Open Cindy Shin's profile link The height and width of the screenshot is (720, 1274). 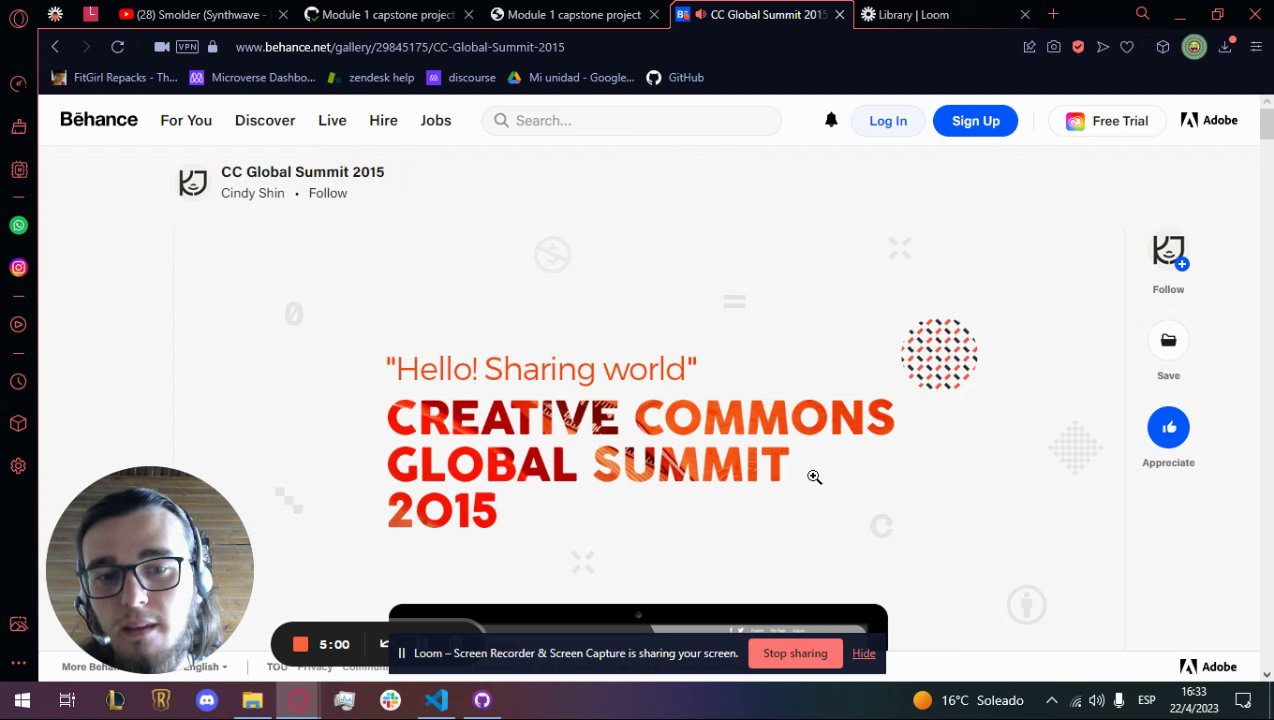point(253,193)
